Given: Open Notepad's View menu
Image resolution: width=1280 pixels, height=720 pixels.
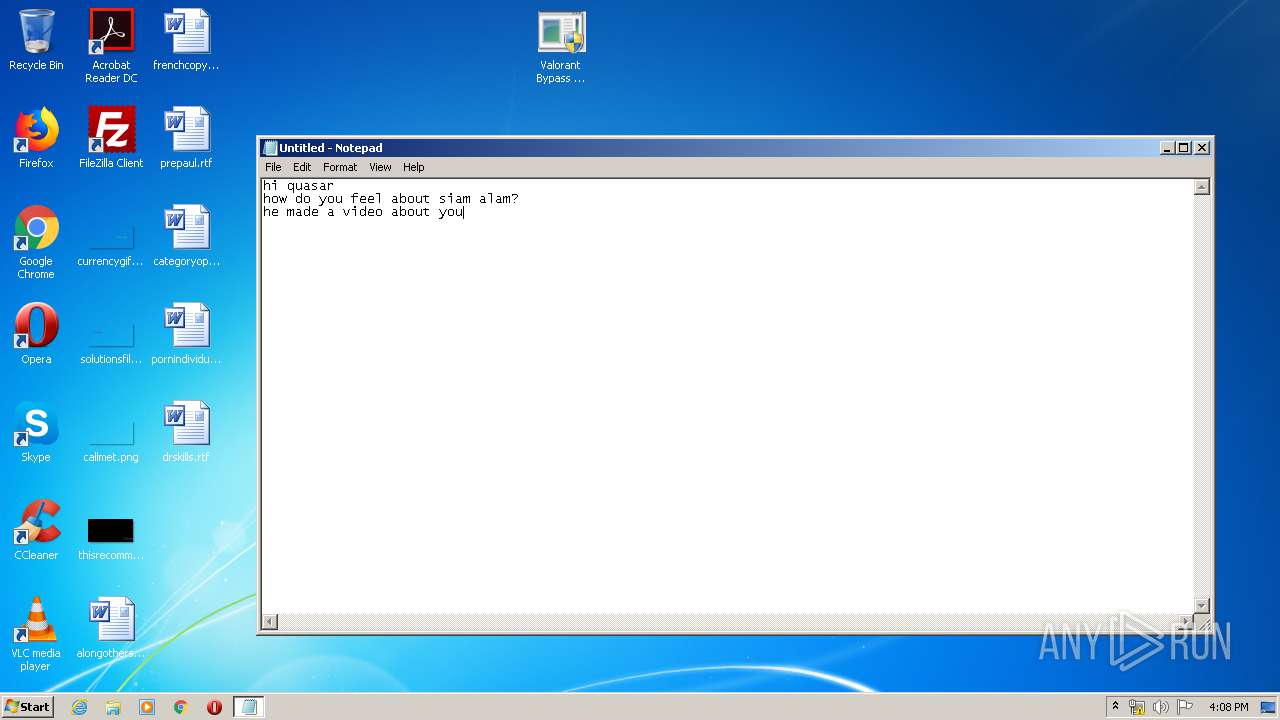Looking at the screenshot, I should pyautogui.click(x=380, y=167).
